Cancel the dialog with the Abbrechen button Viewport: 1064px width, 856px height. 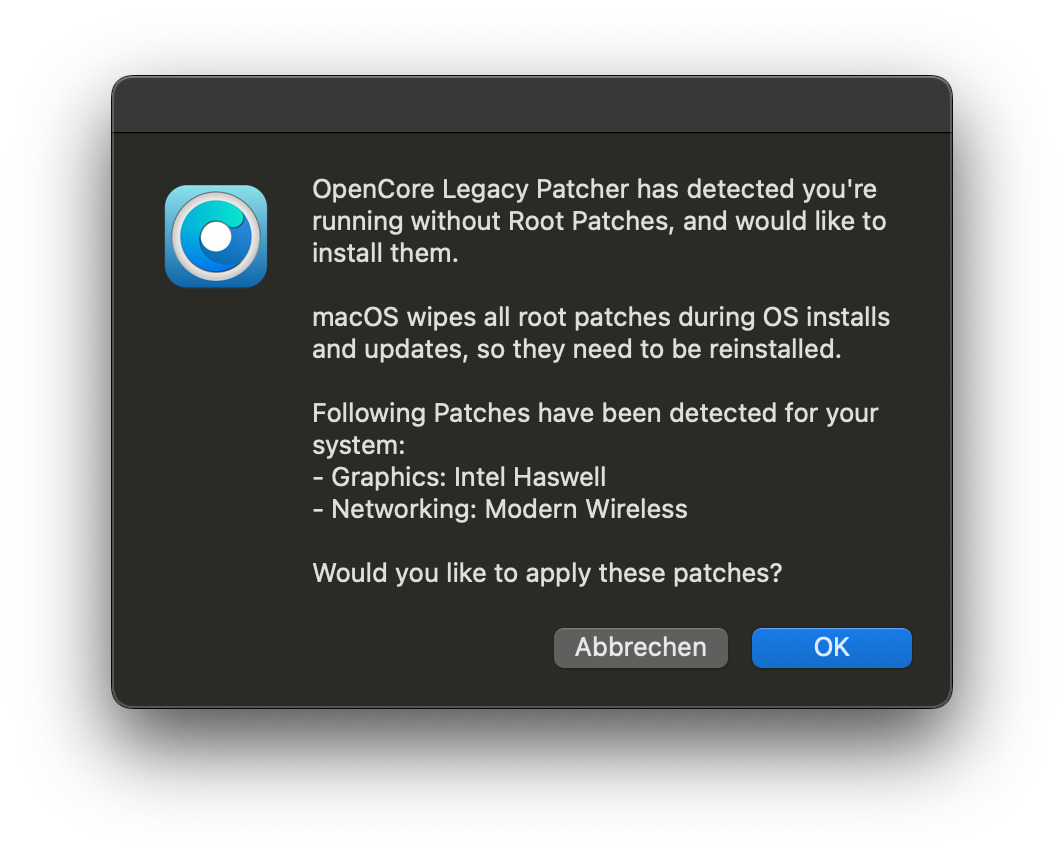pos(640,647)
